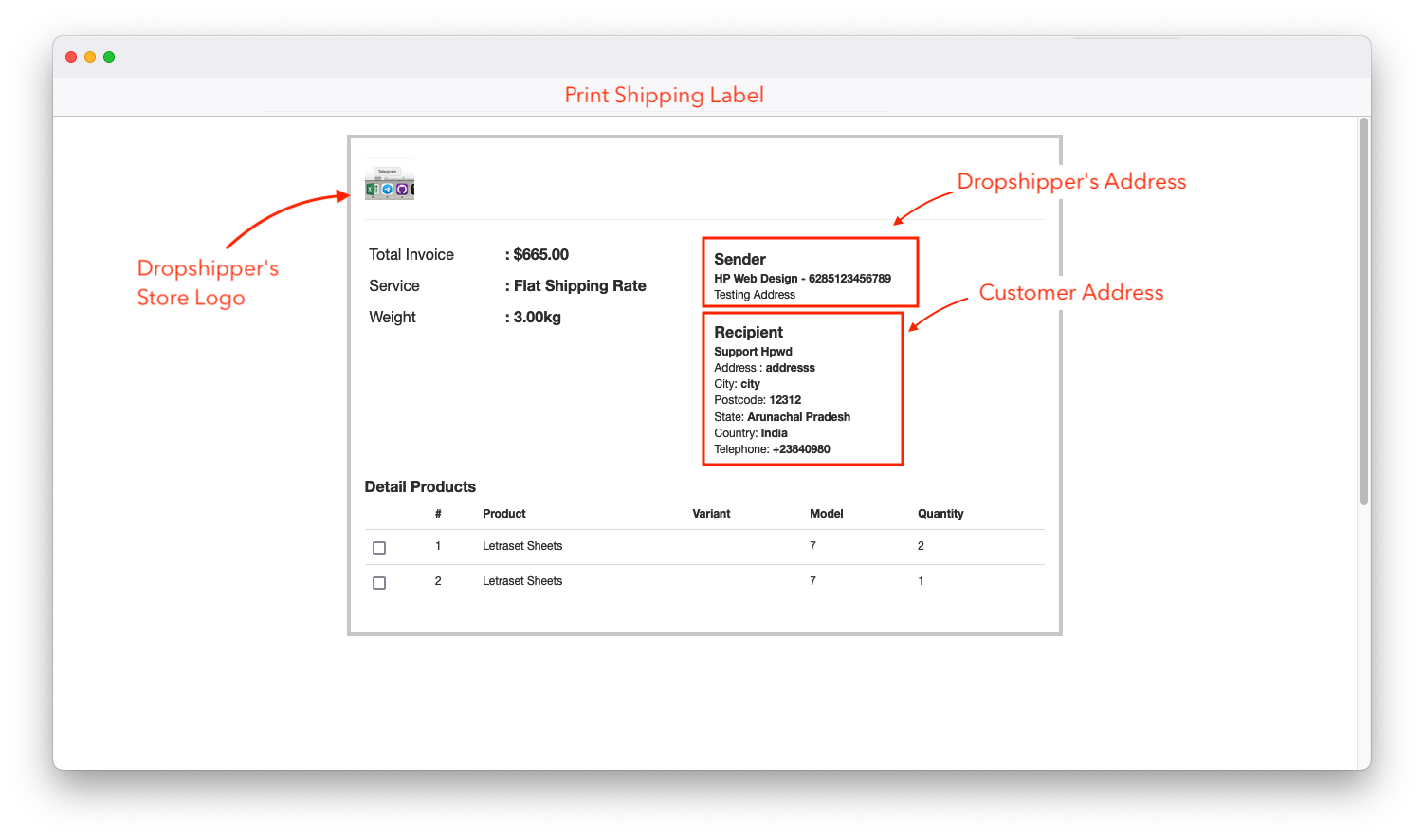1424x840 pixels.
Task: Select the Telegram icon in the store logo
Action: click(388, 189)
